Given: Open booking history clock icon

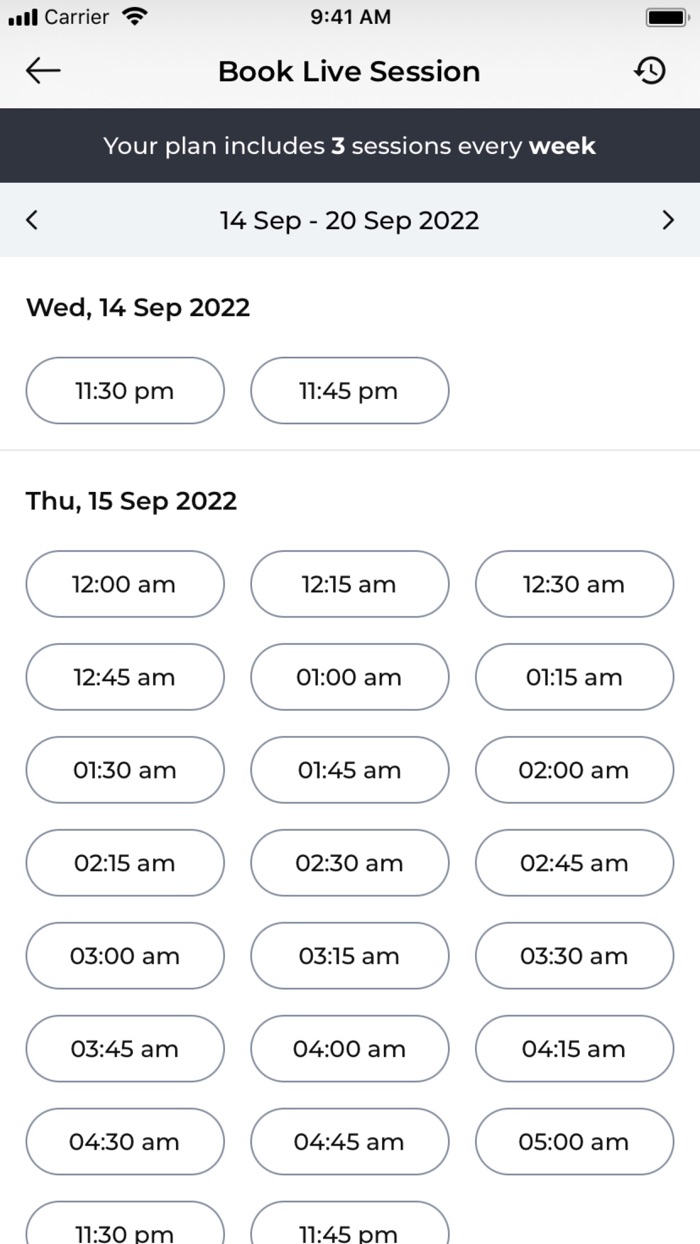Looking at the screenshot, I should 650,71.
